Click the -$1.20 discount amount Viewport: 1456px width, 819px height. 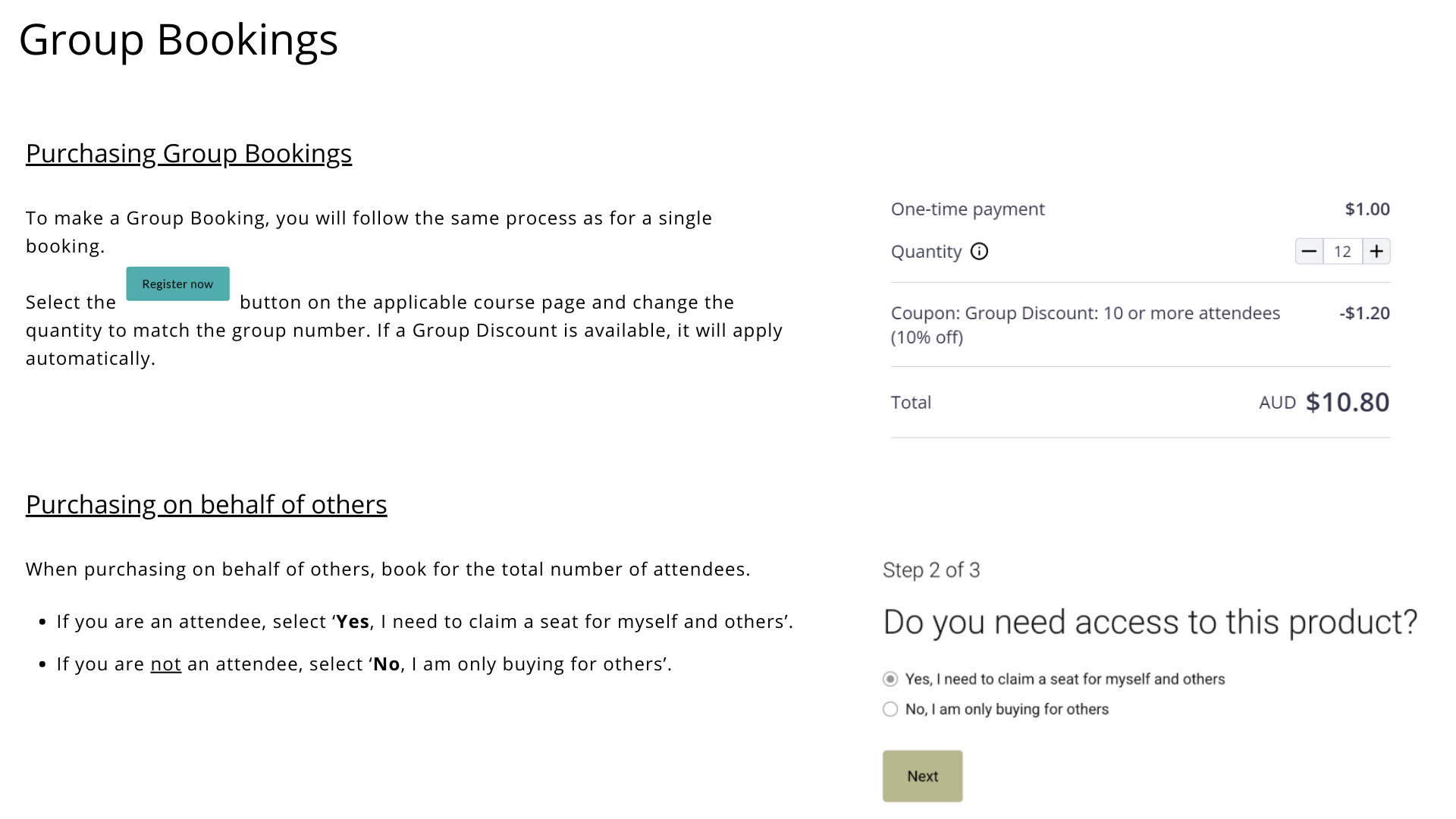[x=1364, y=313]
